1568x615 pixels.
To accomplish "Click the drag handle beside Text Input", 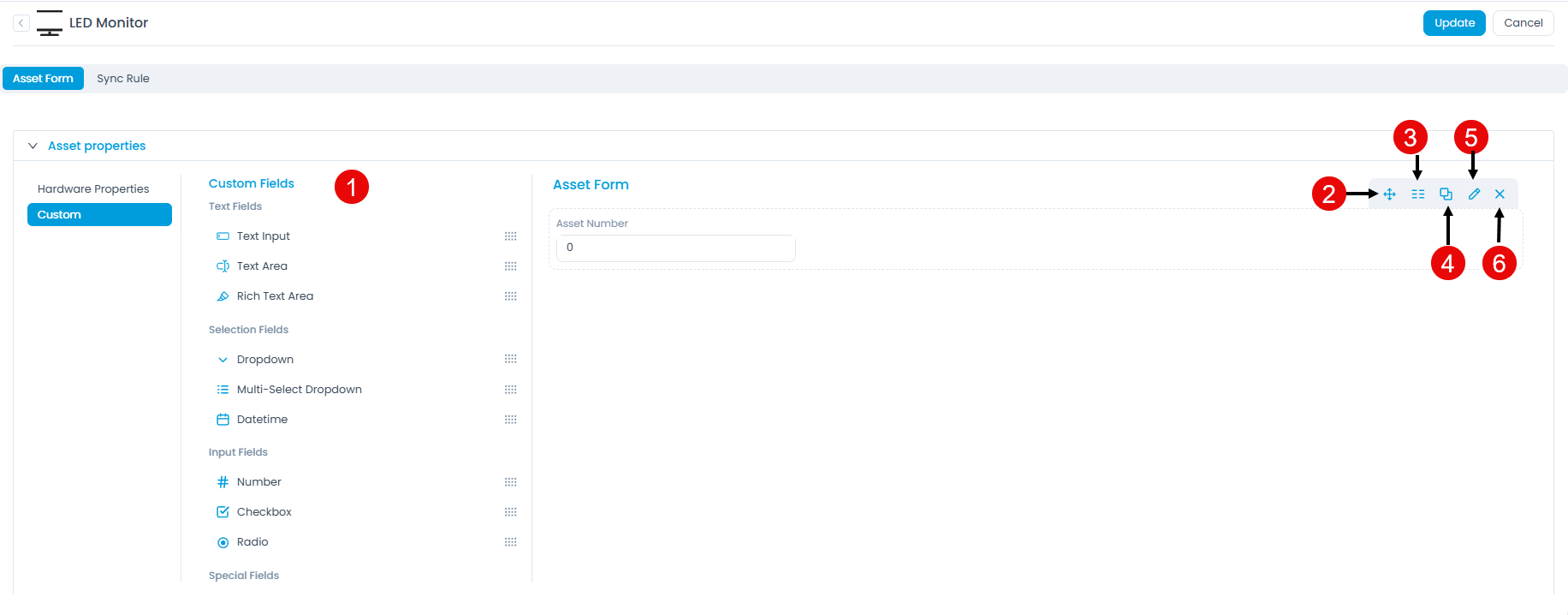I will (x=511, y=236).
